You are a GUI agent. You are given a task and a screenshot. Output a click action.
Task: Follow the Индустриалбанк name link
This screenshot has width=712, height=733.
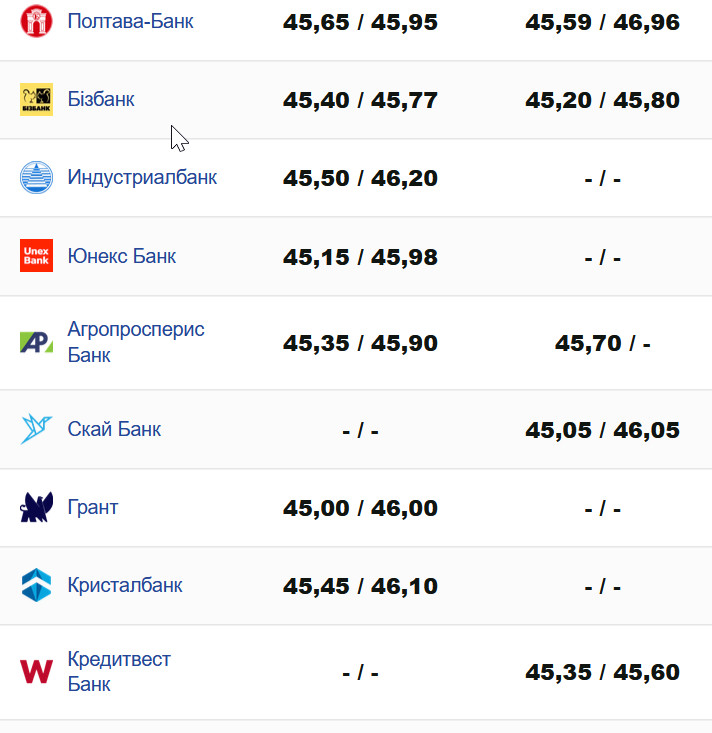click(x=142, y=177)
